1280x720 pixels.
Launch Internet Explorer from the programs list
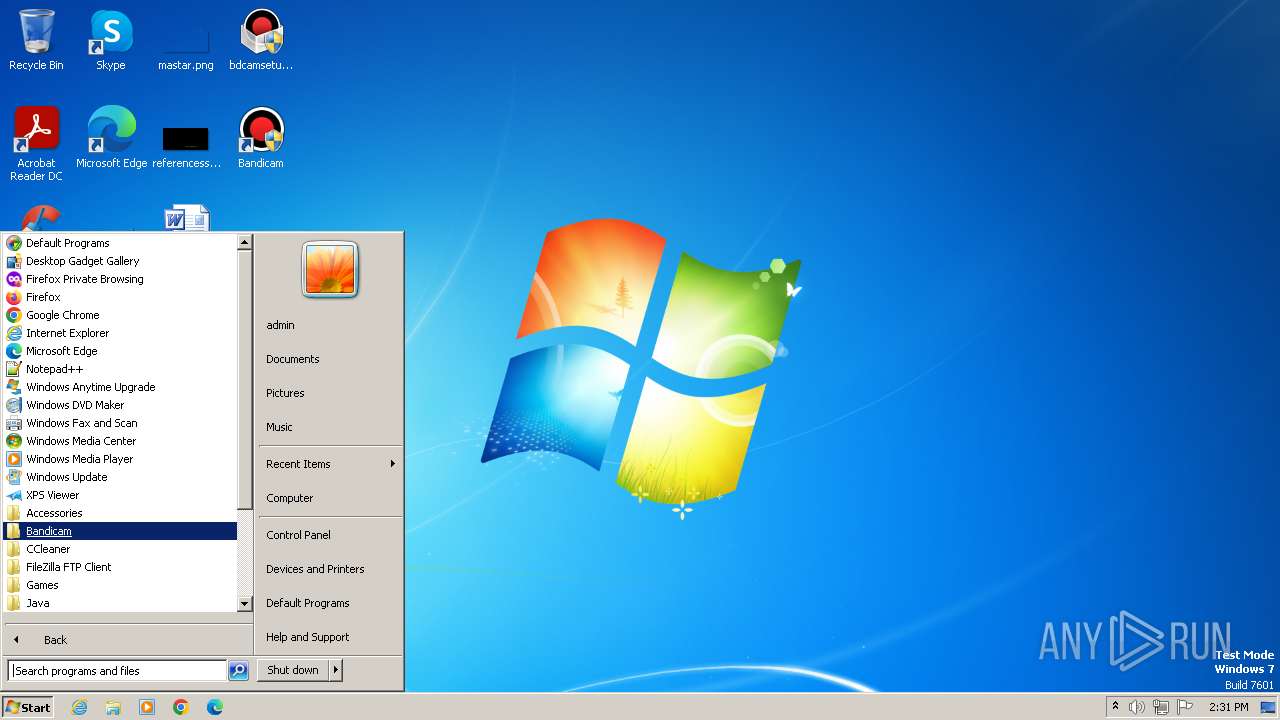coord(120,333)
